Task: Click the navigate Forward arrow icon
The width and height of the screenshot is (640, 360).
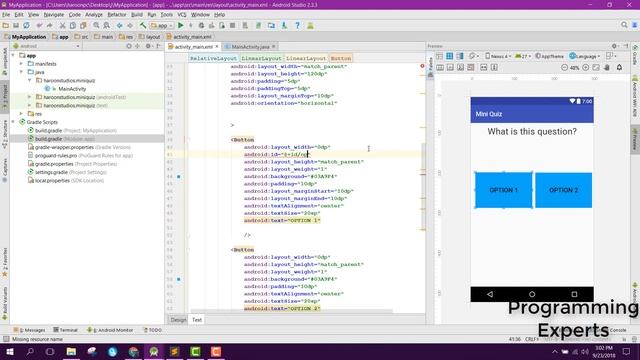Action: (x=130, y=25)
